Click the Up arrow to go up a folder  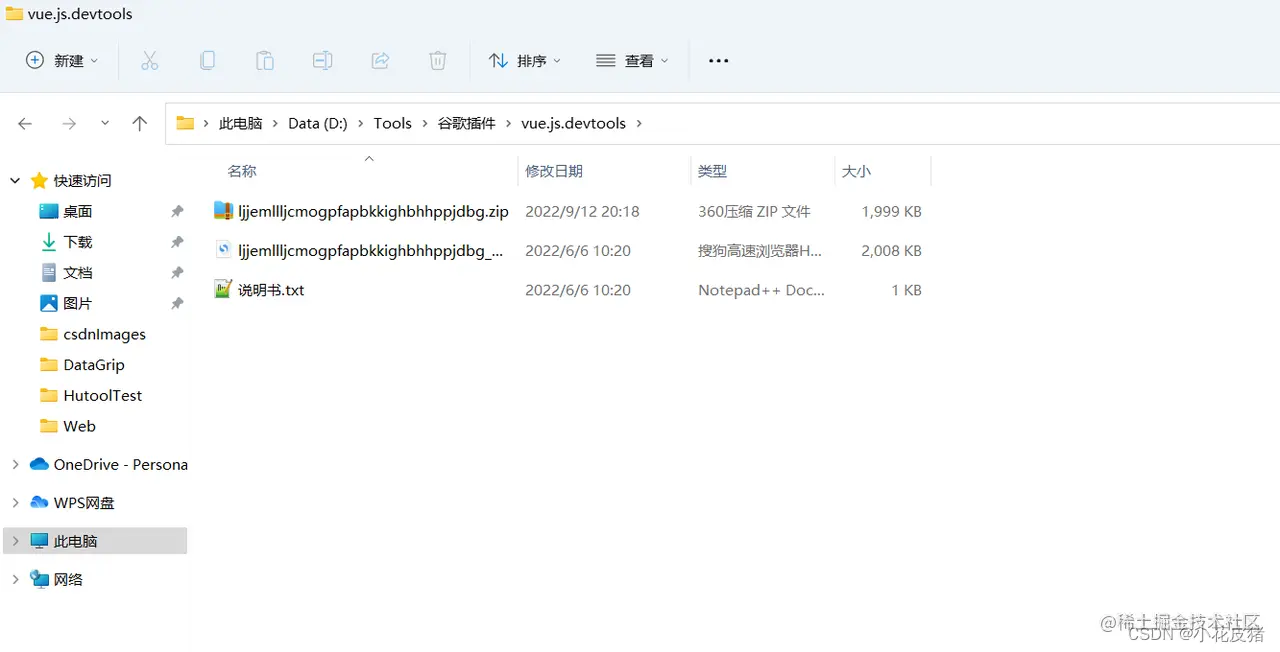139,122
